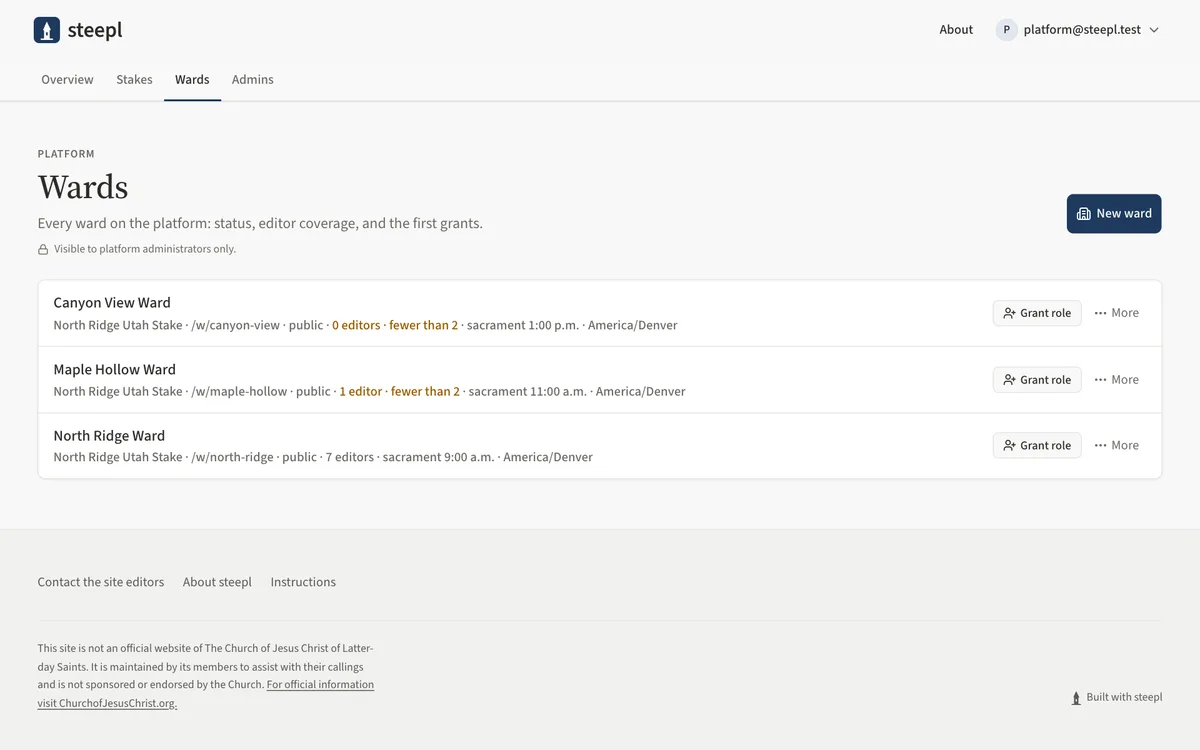Grant role for Canyon View Ward
This screenshot has height=750, width=1200.
(1037, 313)
